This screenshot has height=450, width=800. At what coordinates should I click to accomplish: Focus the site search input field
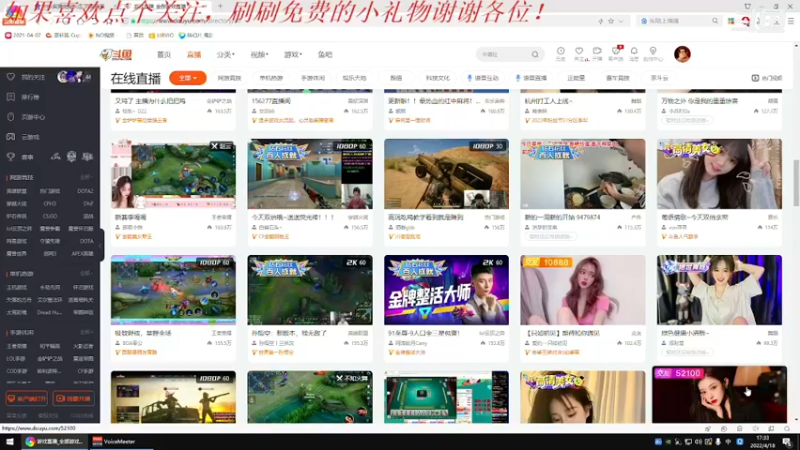pyautogui.click(x=505, y=54)
